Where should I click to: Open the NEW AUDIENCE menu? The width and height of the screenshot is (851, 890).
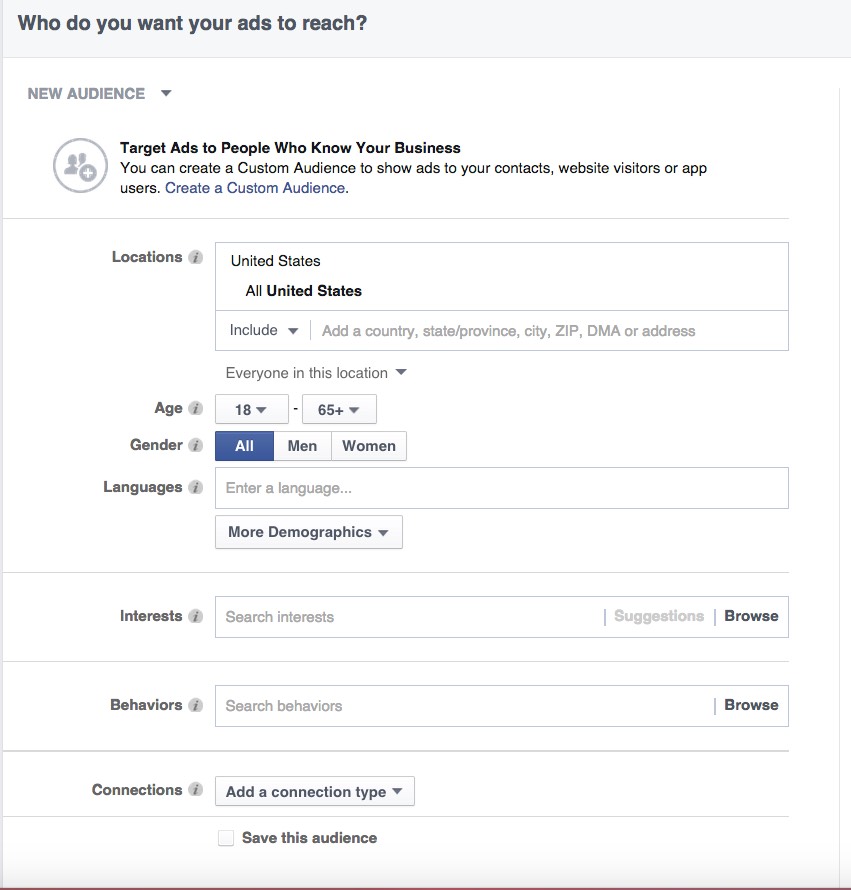(x=99, y=94)
